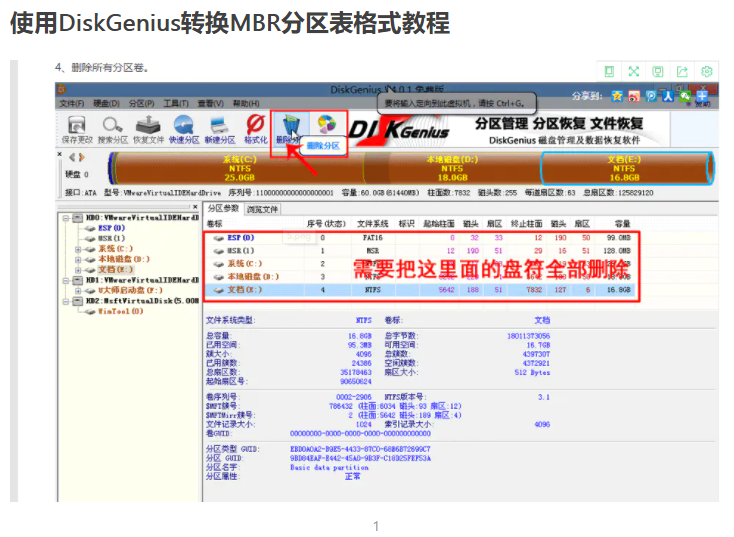Collapse the HD2 MsftVirtualDisk tree node
734x537 pixels.
[x=66, y=301]
